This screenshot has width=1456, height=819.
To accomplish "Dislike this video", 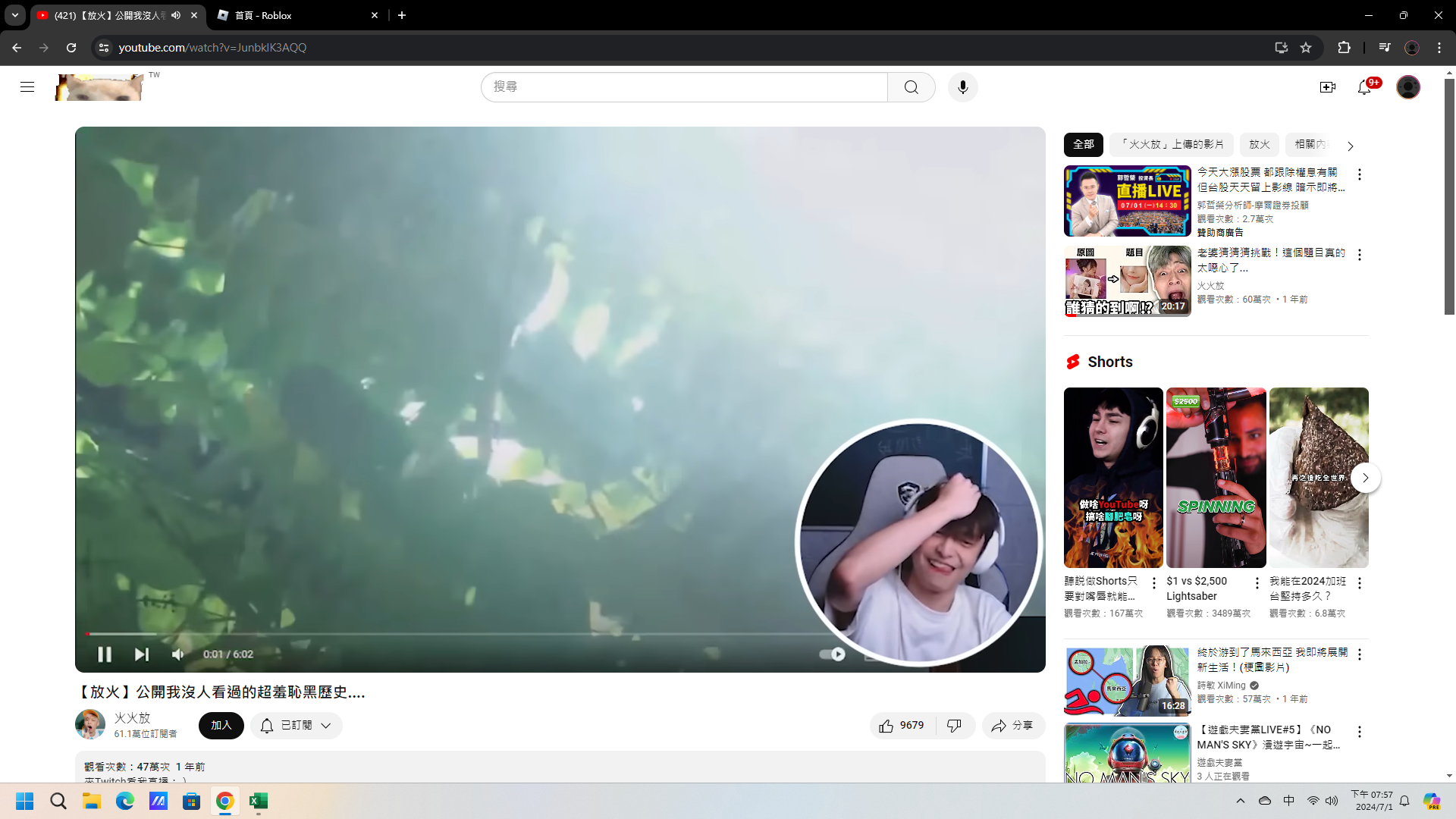I will (x=955, y=726).
